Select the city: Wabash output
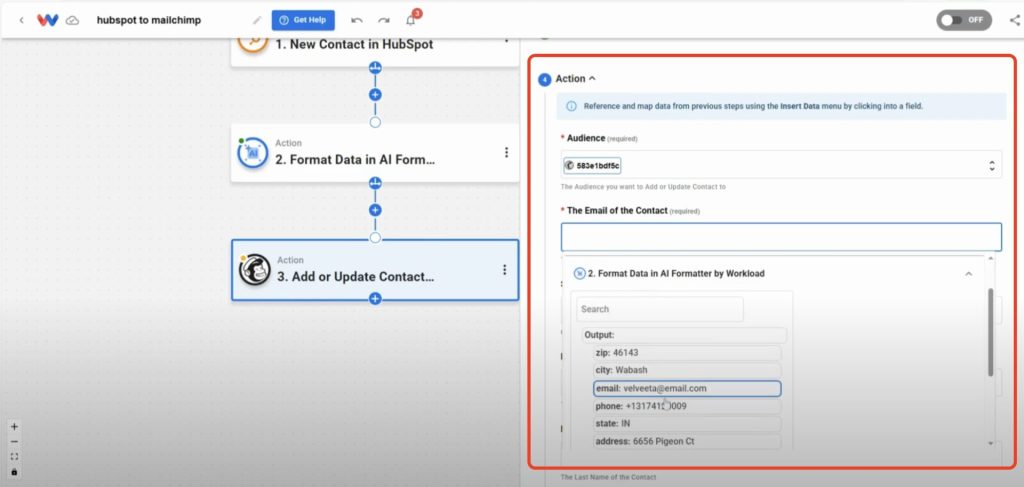Image resolution: width=1024 pixels, height=487 pixels. 687,370
